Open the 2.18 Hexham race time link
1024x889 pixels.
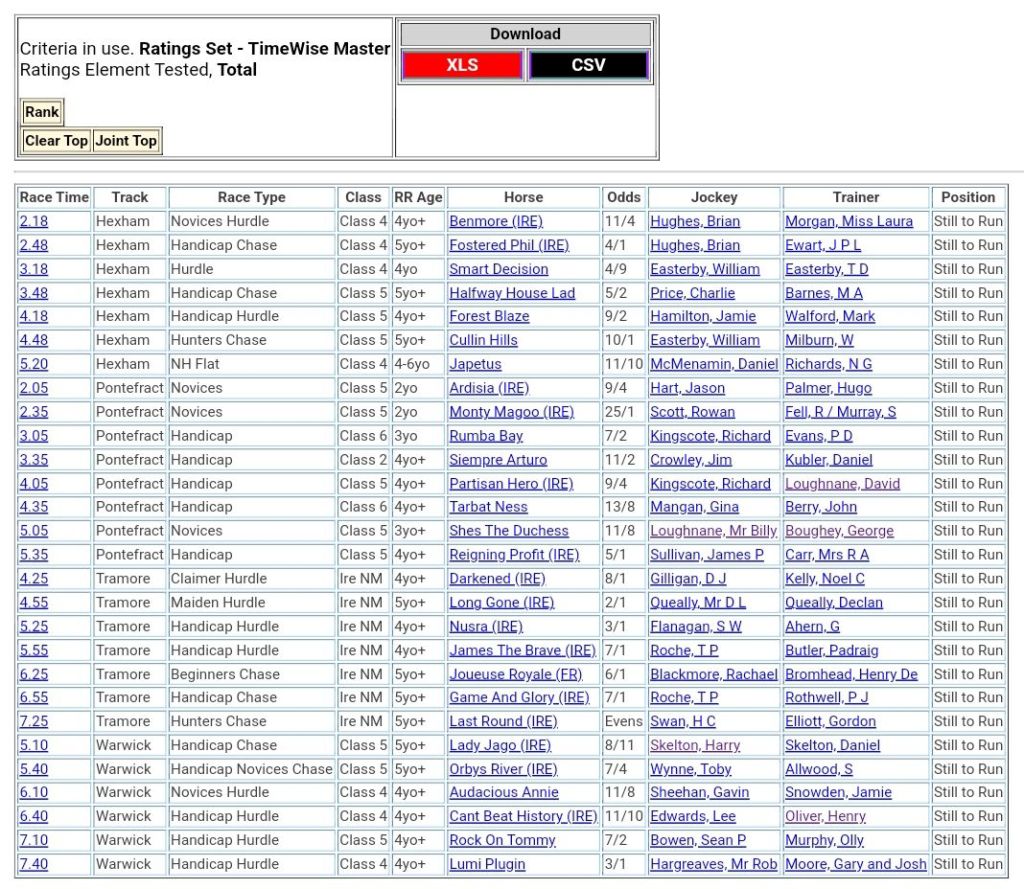tap(33, 221)
